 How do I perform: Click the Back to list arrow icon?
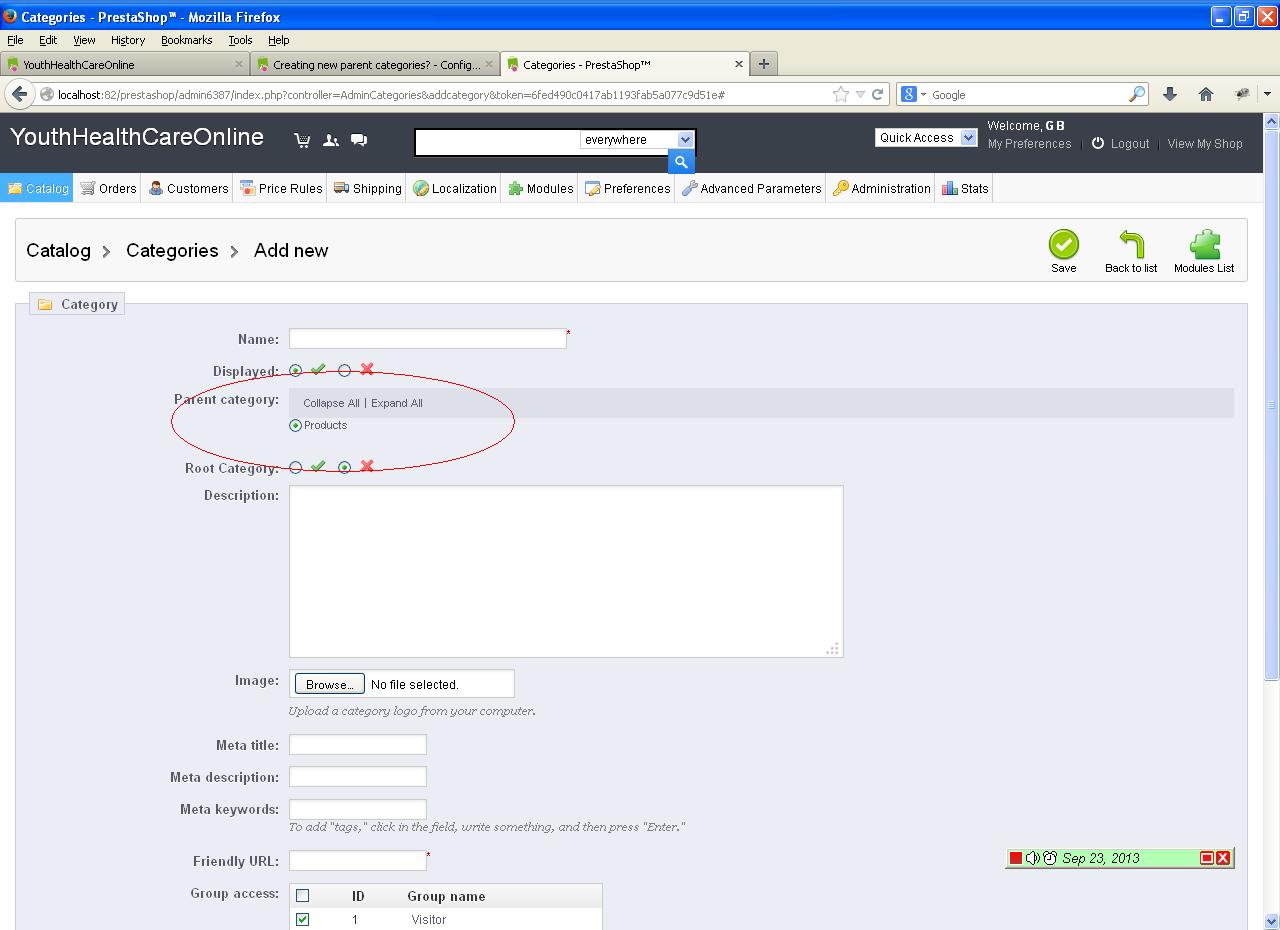pyautogui.click(x=1131, y=244)
